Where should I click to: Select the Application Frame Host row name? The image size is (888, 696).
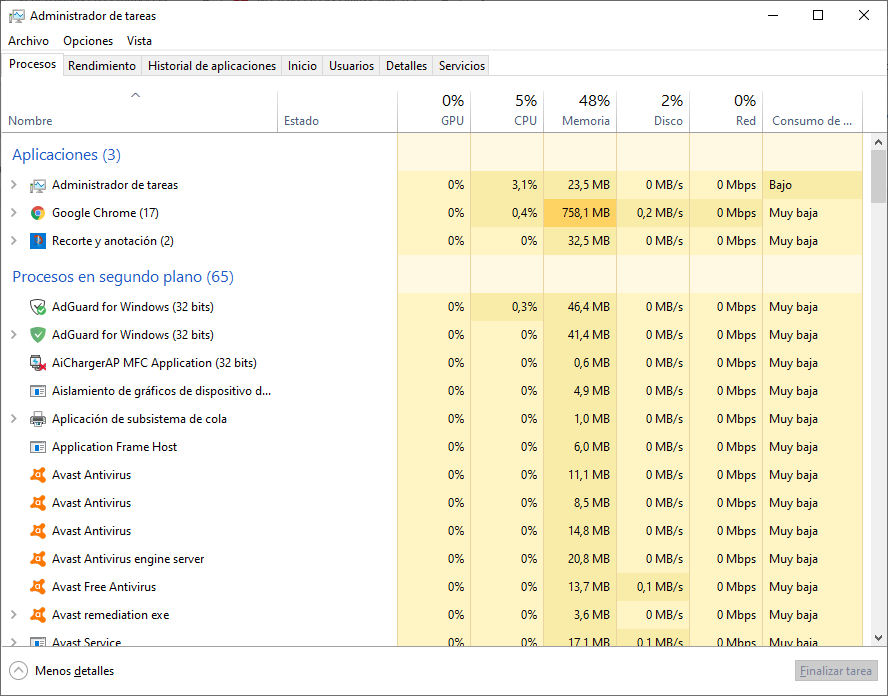(x=114, y=447)
